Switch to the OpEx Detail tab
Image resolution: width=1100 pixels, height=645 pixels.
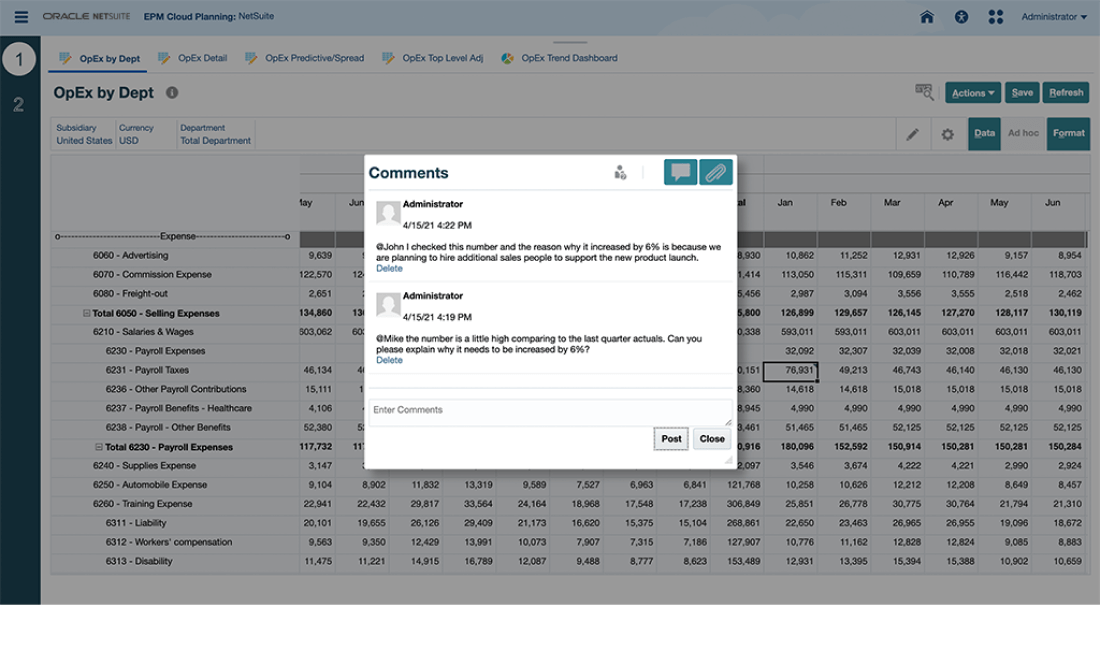(202, 58)
